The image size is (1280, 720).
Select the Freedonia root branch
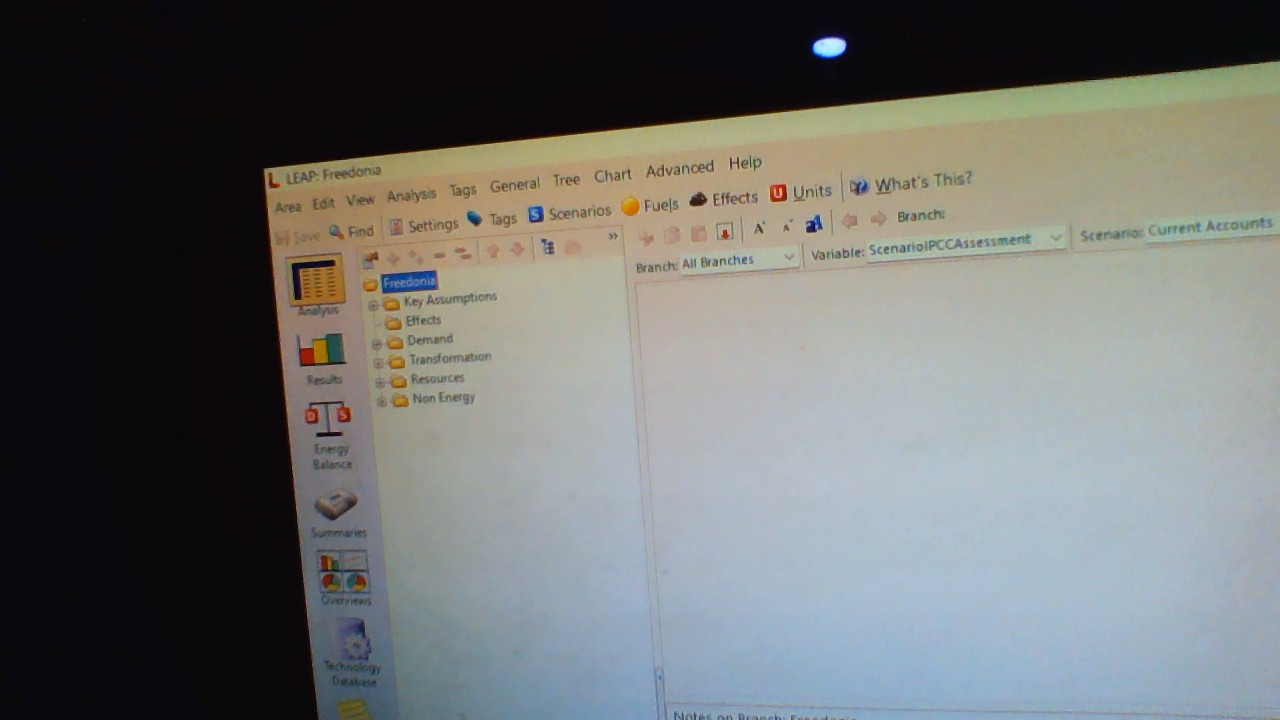(x=409, y=282)
